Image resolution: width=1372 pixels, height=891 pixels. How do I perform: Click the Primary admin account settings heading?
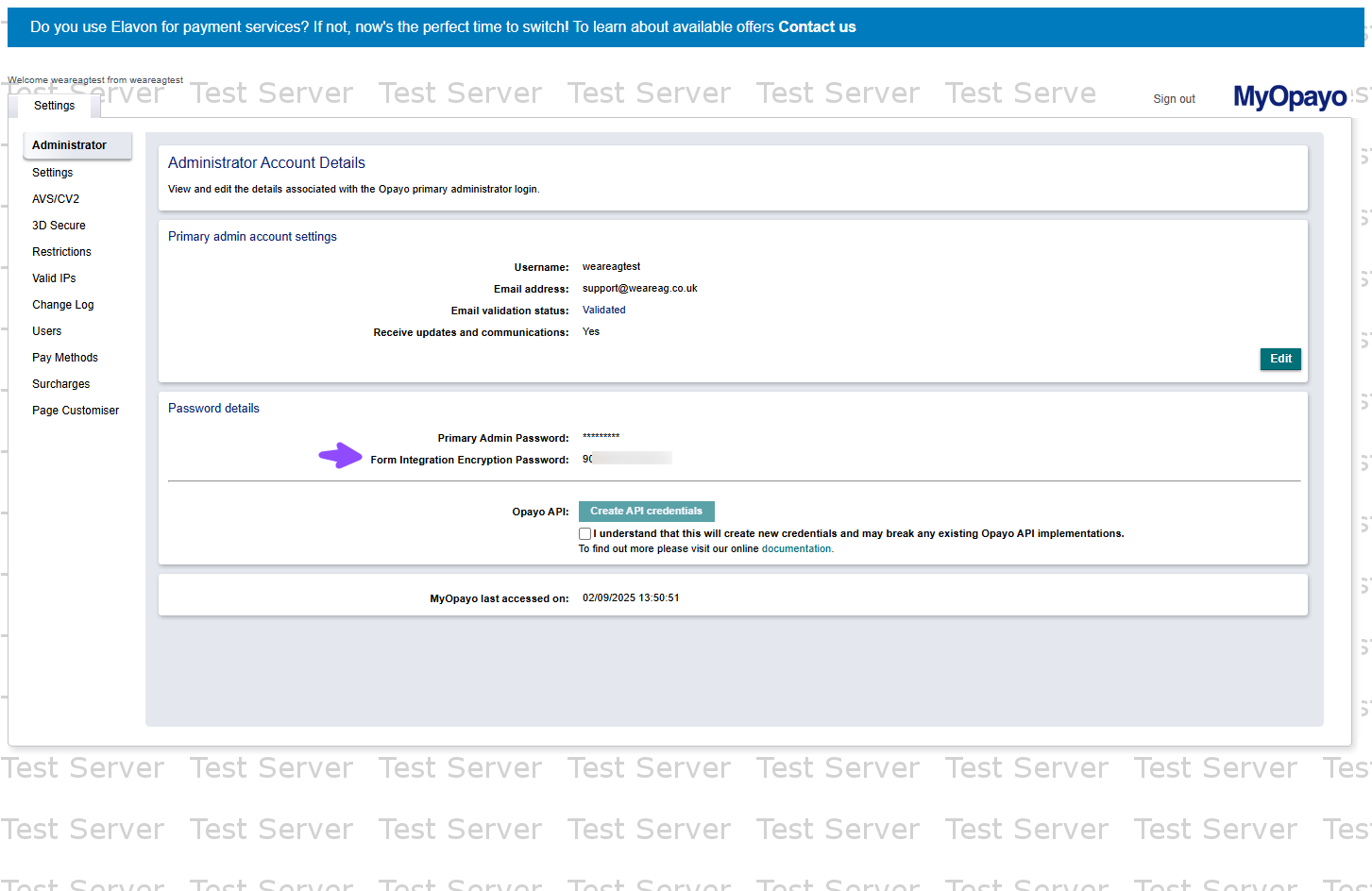tap(252, 237)
